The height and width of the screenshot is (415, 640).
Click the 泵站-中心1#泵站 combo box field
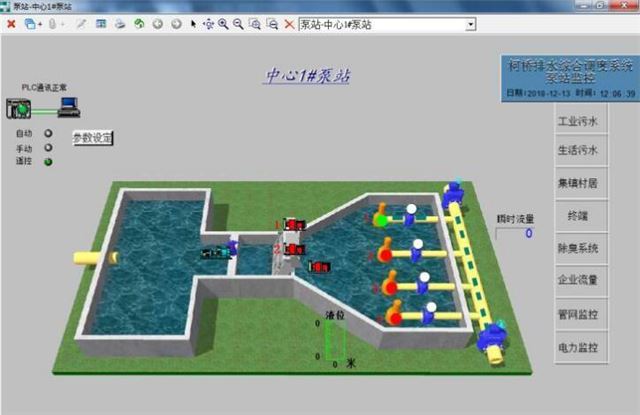[387, 24]
